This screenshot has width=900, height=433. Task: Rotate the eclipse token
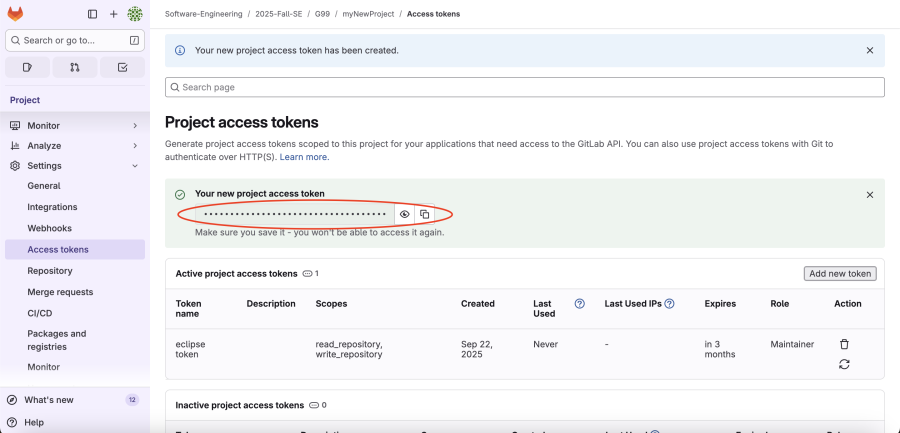point(844,364)
